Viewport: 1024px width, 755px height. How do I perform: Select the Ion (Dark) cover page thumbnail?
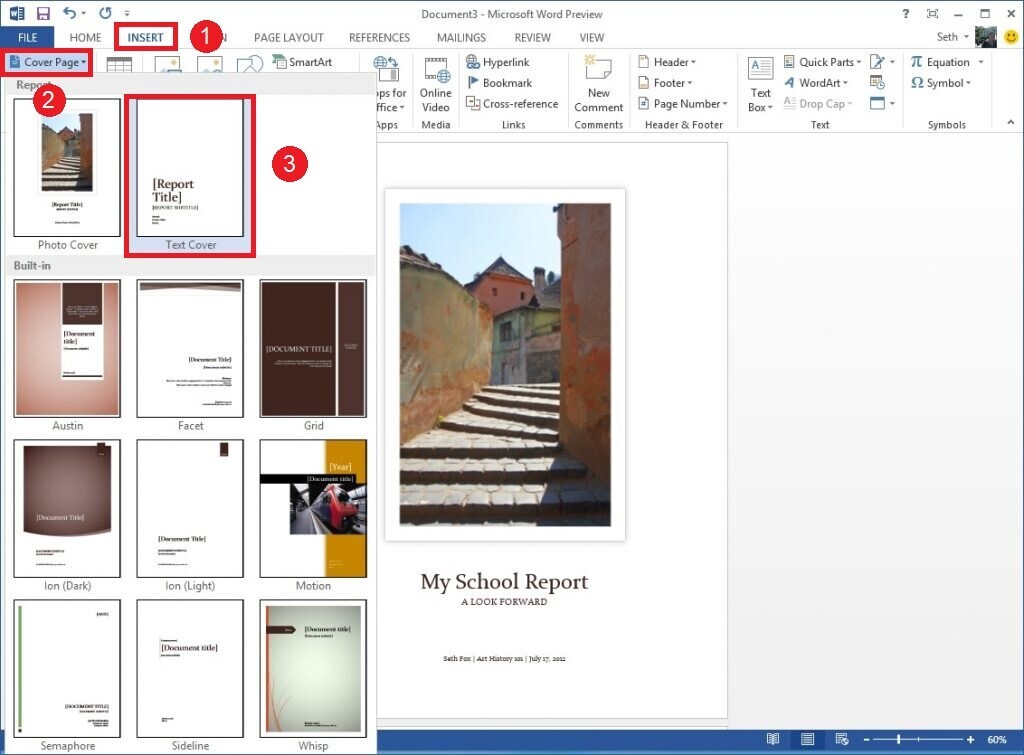[x=66, y=508]
